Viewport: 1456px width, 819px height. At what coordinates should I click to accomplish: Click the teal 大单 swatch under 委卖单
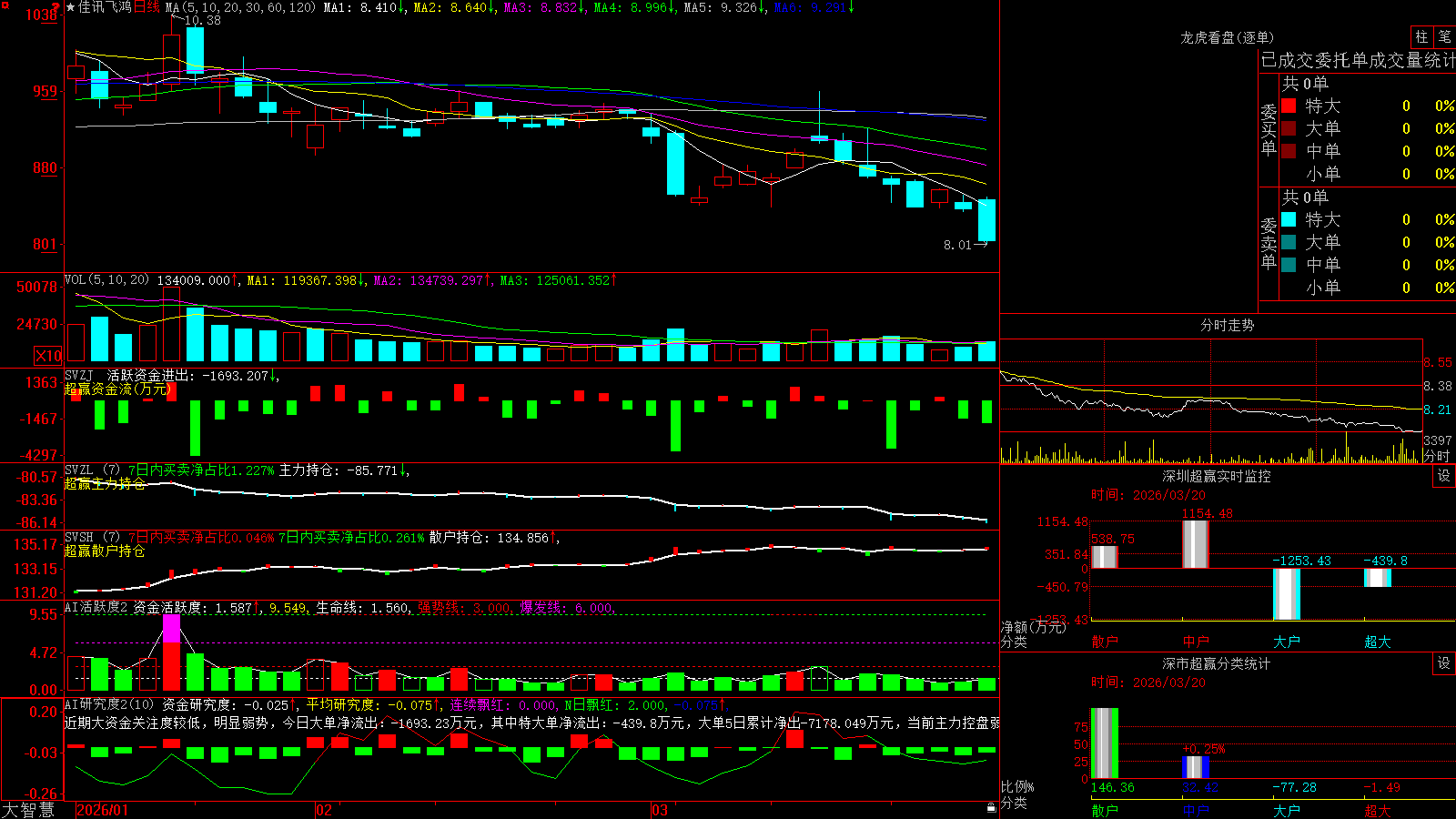click(1289, 242)
